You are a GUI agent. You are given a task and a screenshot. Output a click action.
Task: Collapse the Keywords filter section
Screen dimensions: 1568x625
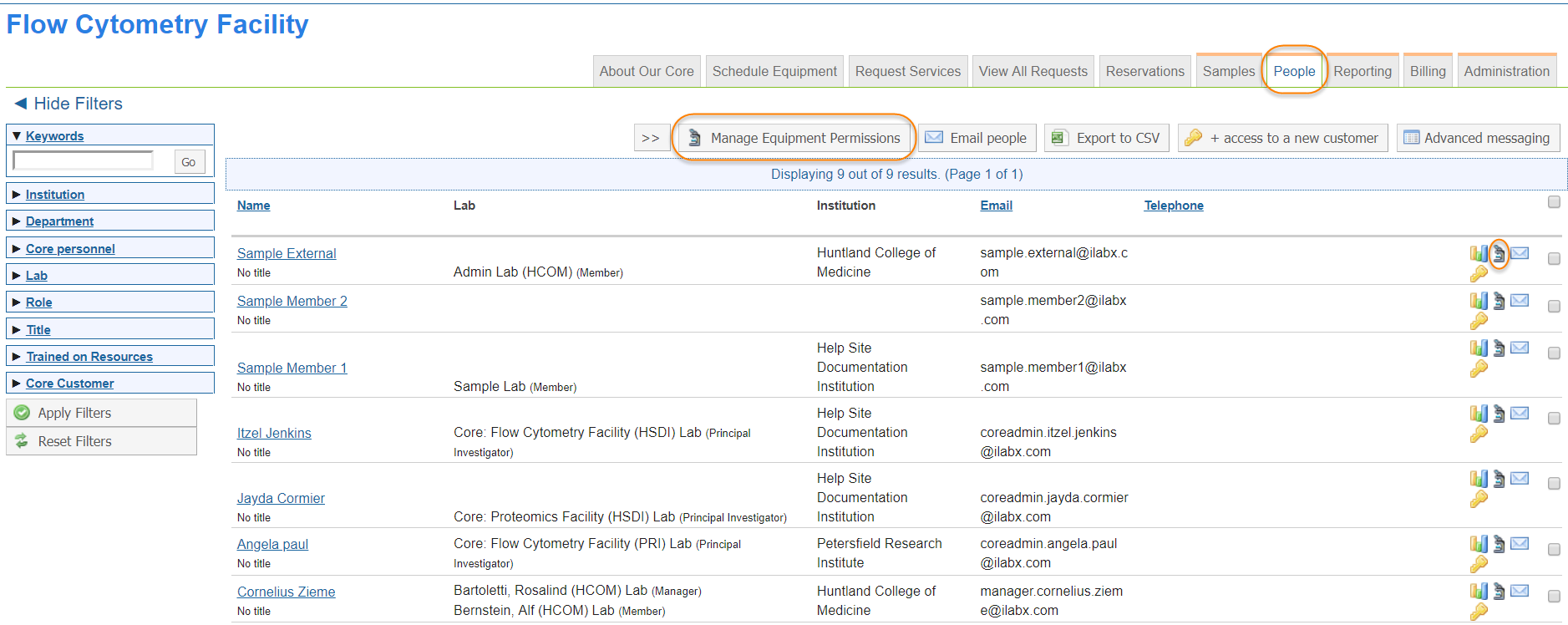click(54, 136)
